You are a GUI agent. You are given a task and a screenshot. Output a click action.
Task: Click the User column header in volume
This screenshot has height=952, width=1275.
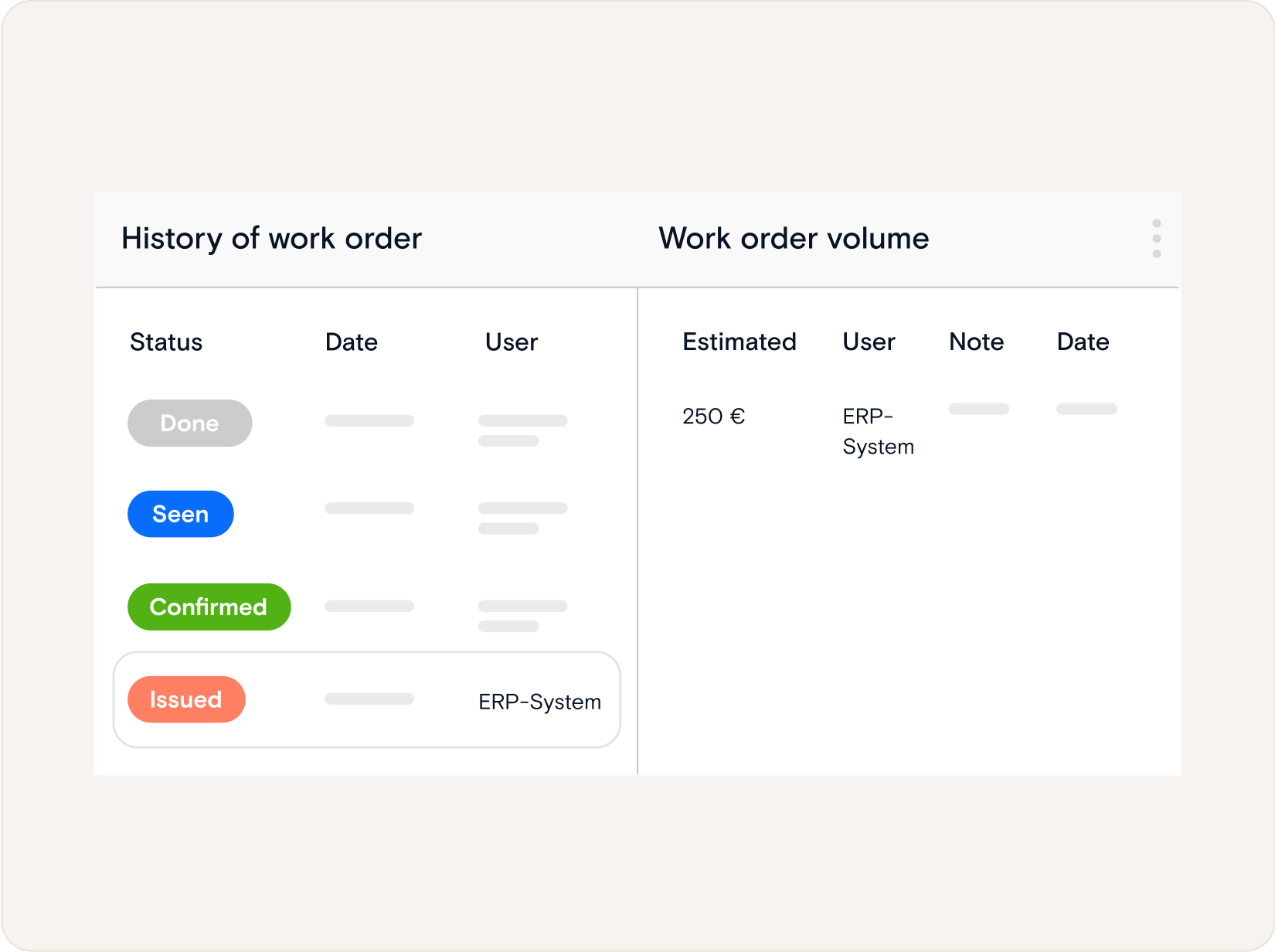coord(869,342)
